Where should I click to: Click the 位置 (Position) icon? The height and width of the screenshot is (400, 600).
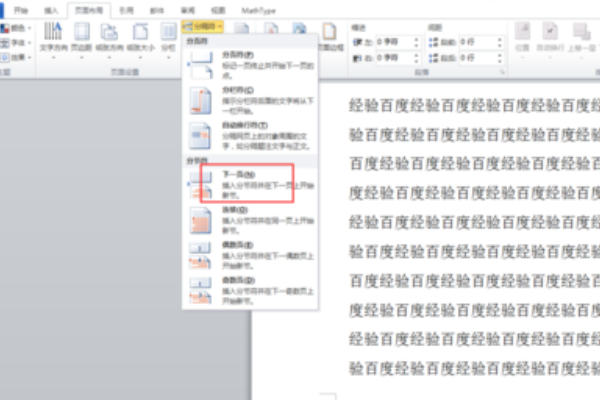tap(522, 31)
